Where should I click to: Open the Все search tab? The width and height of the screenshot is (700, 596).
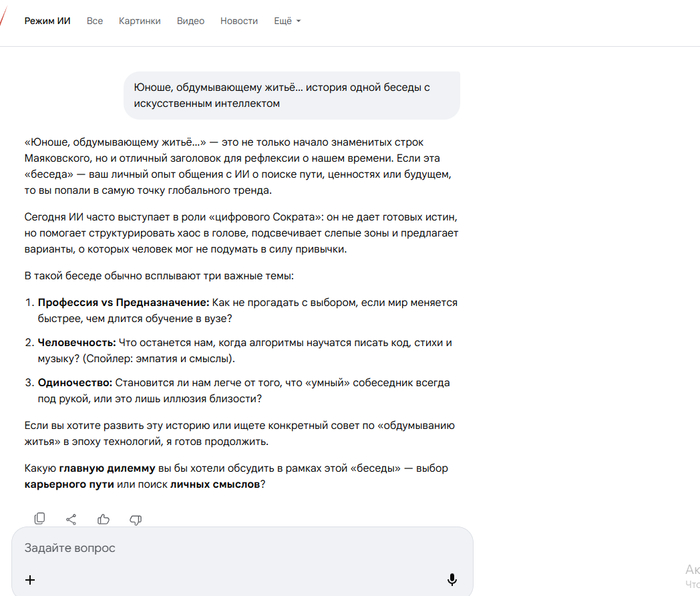pos(95,21)
